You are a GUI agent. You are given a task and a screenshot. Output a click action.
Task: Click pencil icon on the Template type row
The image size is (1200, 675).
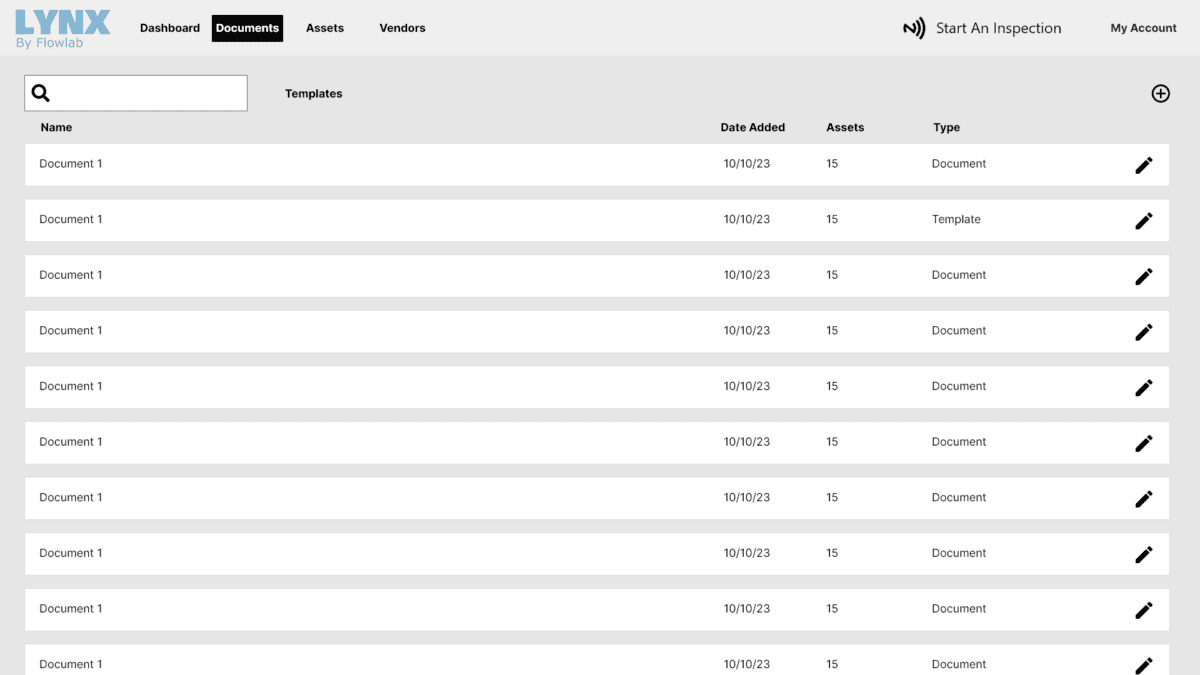click(x=1144, y=221)
